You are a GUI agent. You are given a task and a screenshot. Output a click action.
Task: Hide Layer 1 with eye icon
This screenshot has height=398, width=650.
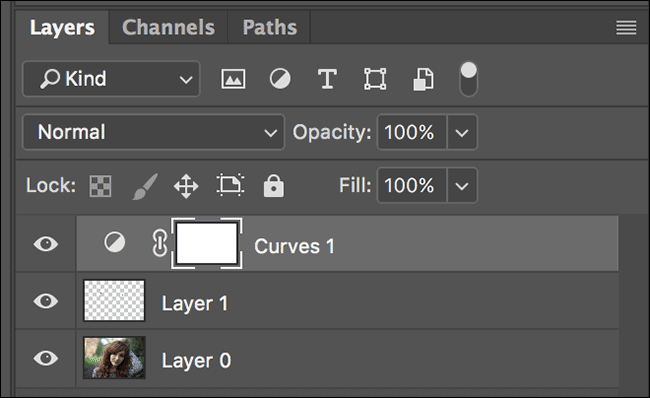(46, 301)
